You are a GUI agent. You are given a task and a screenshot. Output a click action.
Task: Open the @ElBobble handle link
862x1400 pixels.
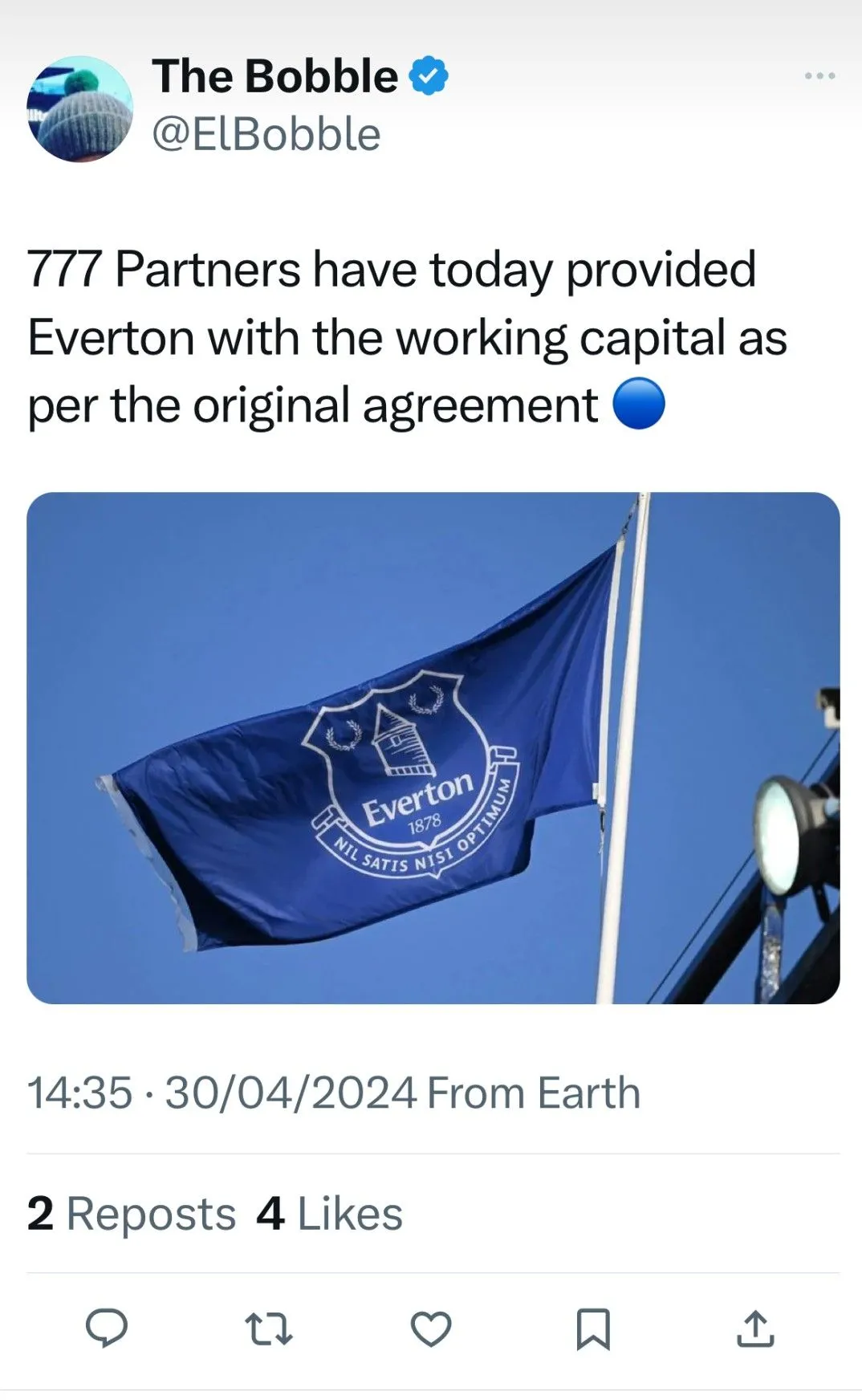click(x=266, y=134)
